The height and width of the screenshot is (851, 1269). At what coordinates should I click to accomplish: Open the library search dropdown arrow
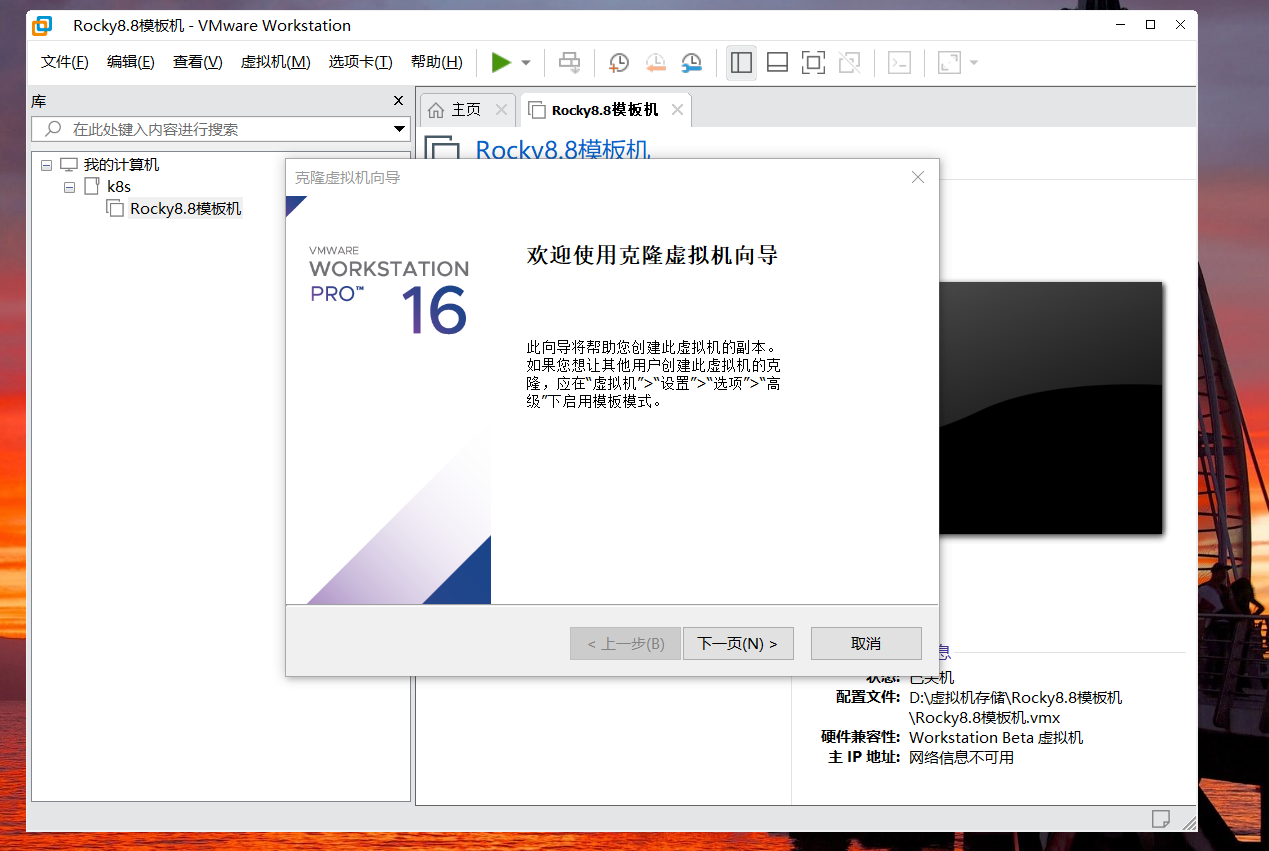[x=399, y=130]
